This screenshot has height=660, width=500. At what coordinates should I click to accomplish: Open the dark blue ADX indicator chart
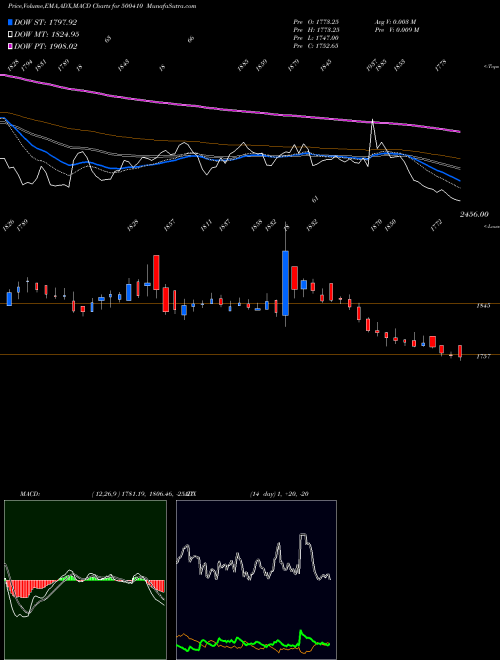(256, 580)
